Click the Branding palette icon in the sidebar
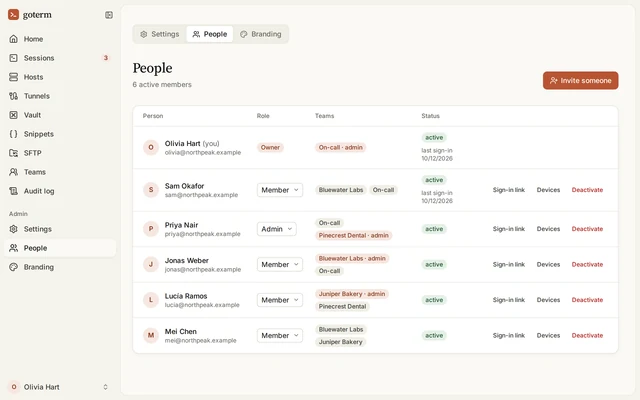 (13, 267)
